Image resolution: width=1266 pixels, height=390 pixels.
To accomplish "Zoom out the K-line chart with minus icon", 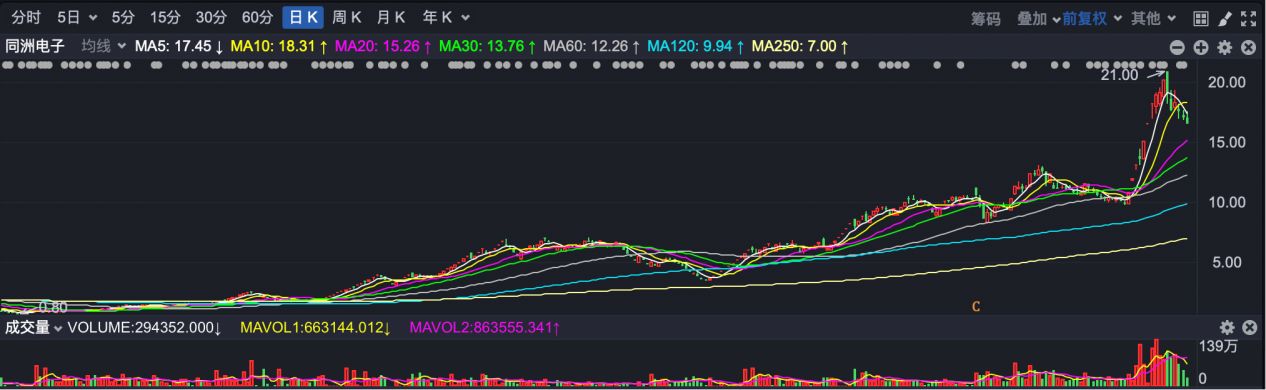I will [1177, 47].
